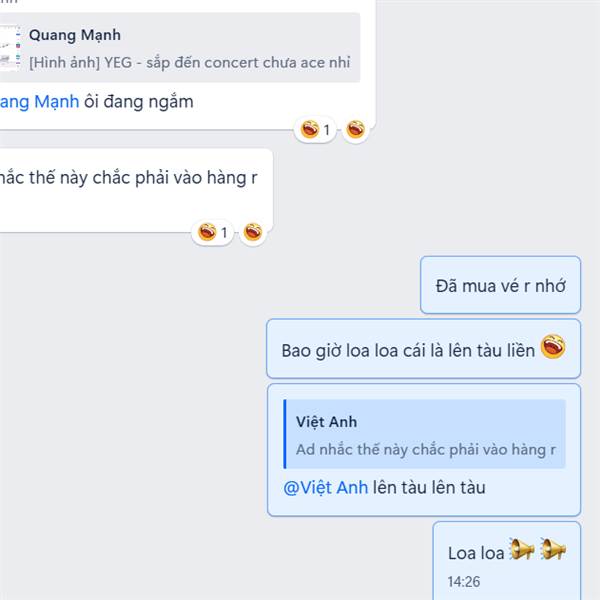
Task: Jump to quoted Quang Mạnh '[Hình ảnh] YEG' message
Action: [180, 47]
